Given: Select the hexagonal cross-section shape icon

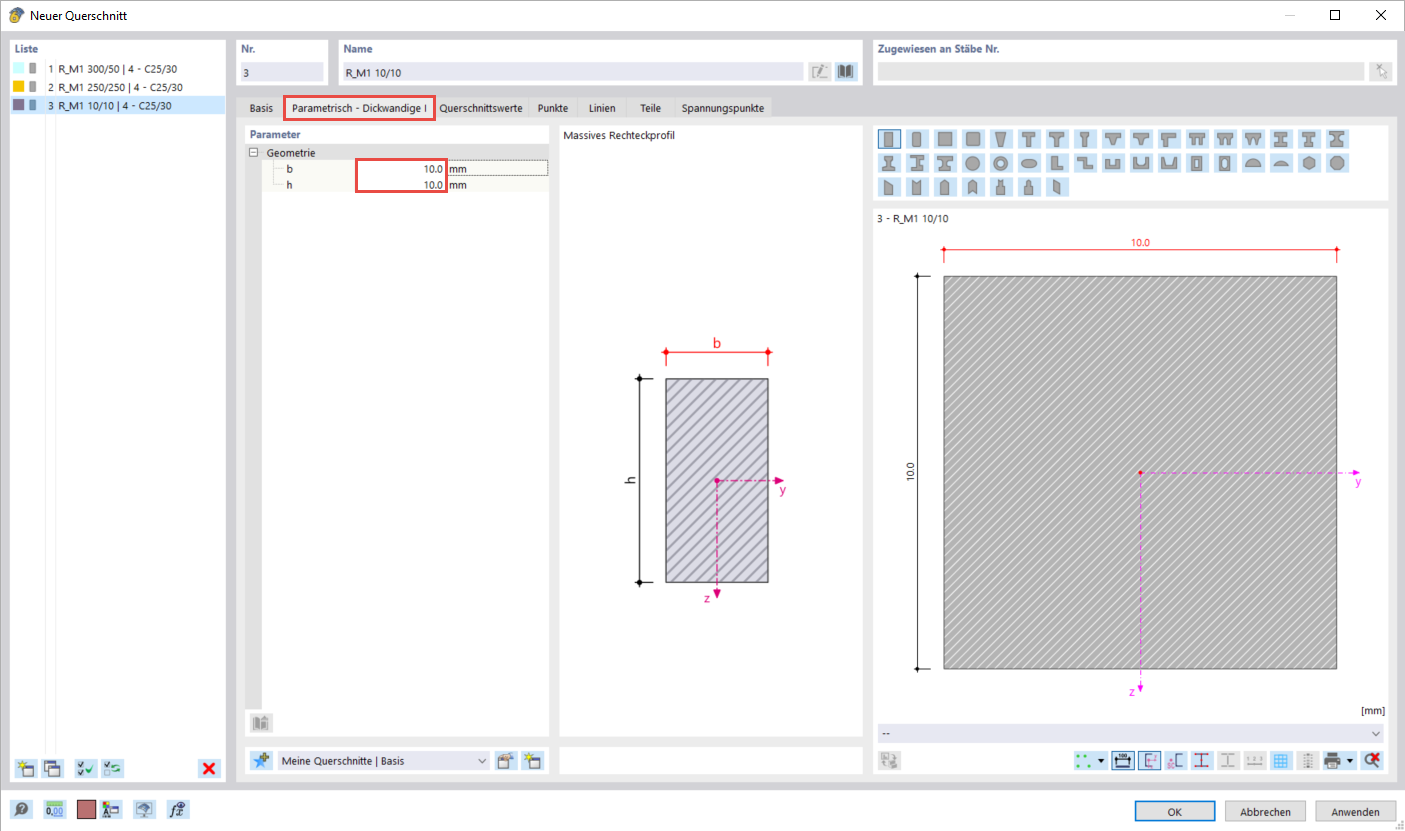Looking at the screenshot, I should (x=1308, y=162).
